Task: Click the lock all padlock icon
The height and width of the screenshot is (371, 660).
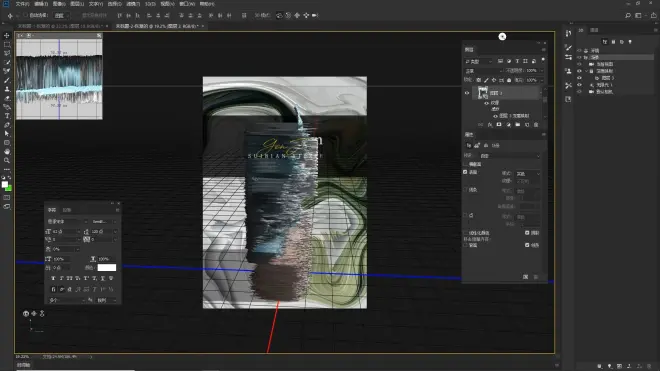Action: (x=509, y=80)
